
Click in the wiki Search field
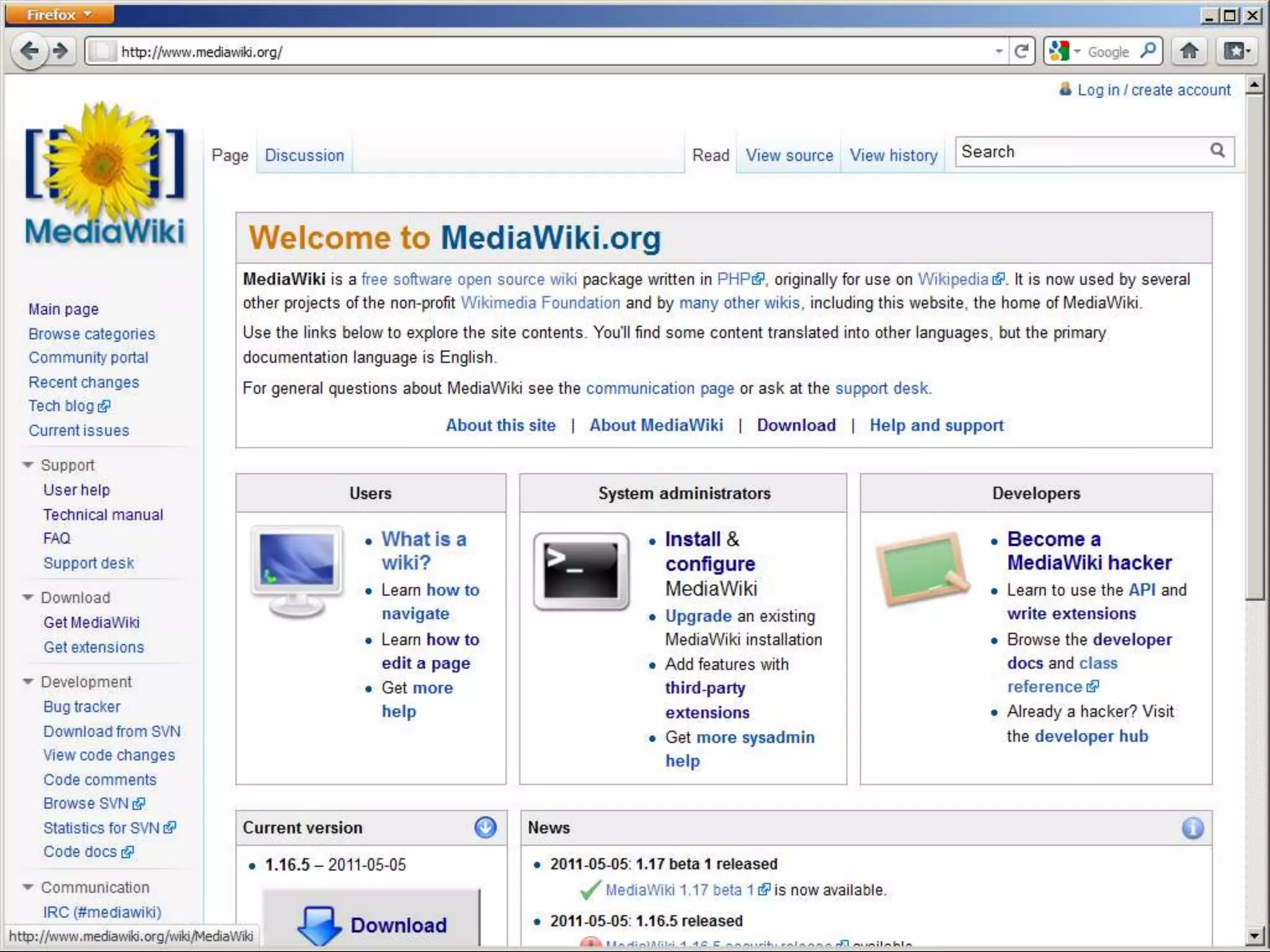click(x=1082, y=151)
